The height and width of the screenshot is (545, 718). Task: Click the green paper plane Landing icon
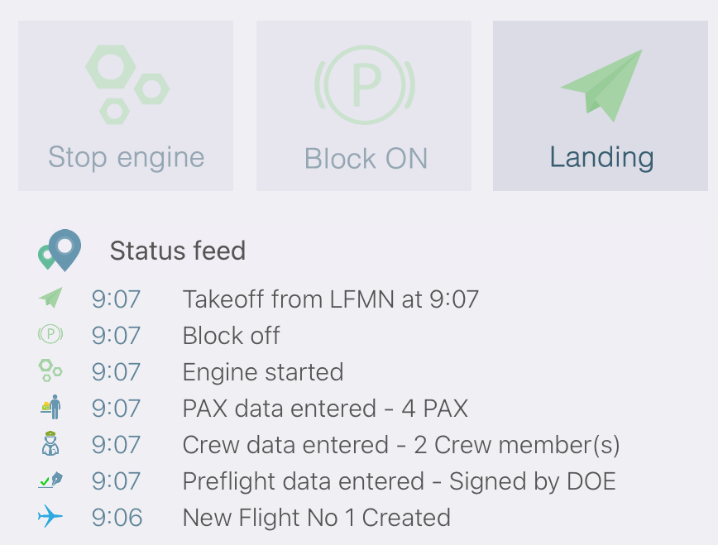602,85
